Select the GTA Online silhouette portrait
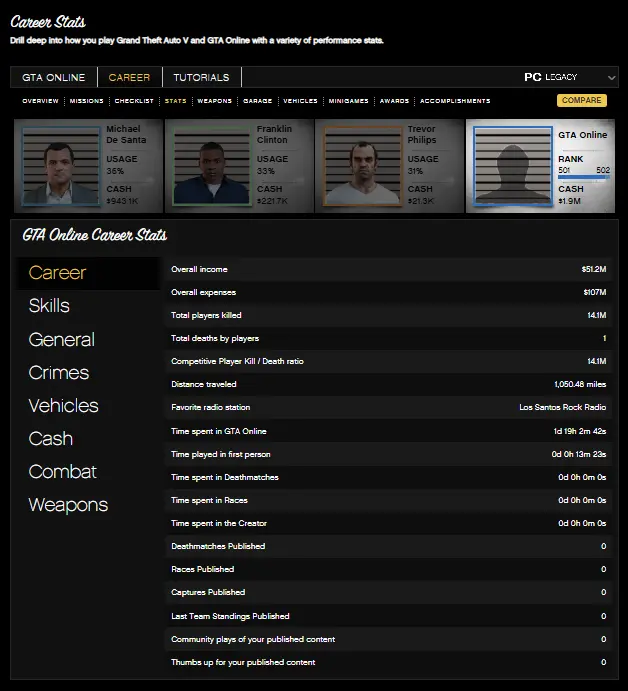 click(513, 166)
